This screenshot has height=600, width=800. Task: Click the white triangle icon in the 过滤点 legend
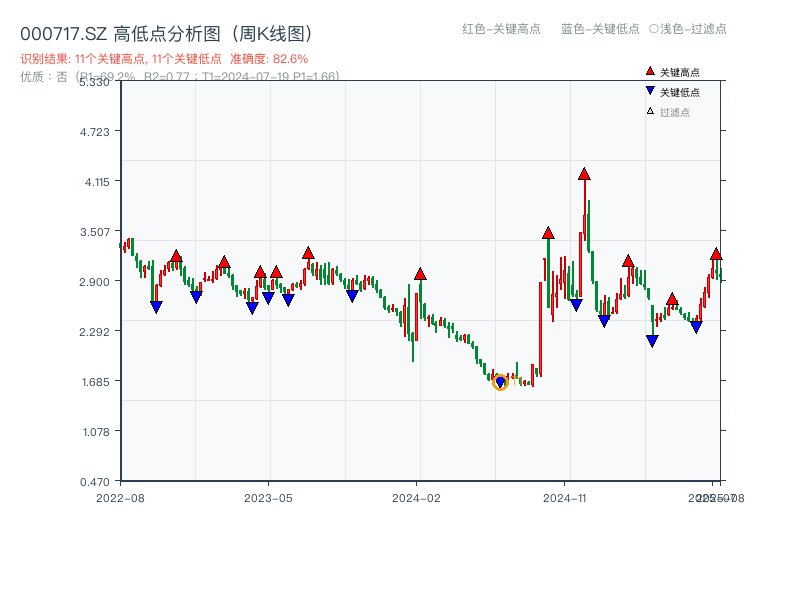tap(650, 112)
